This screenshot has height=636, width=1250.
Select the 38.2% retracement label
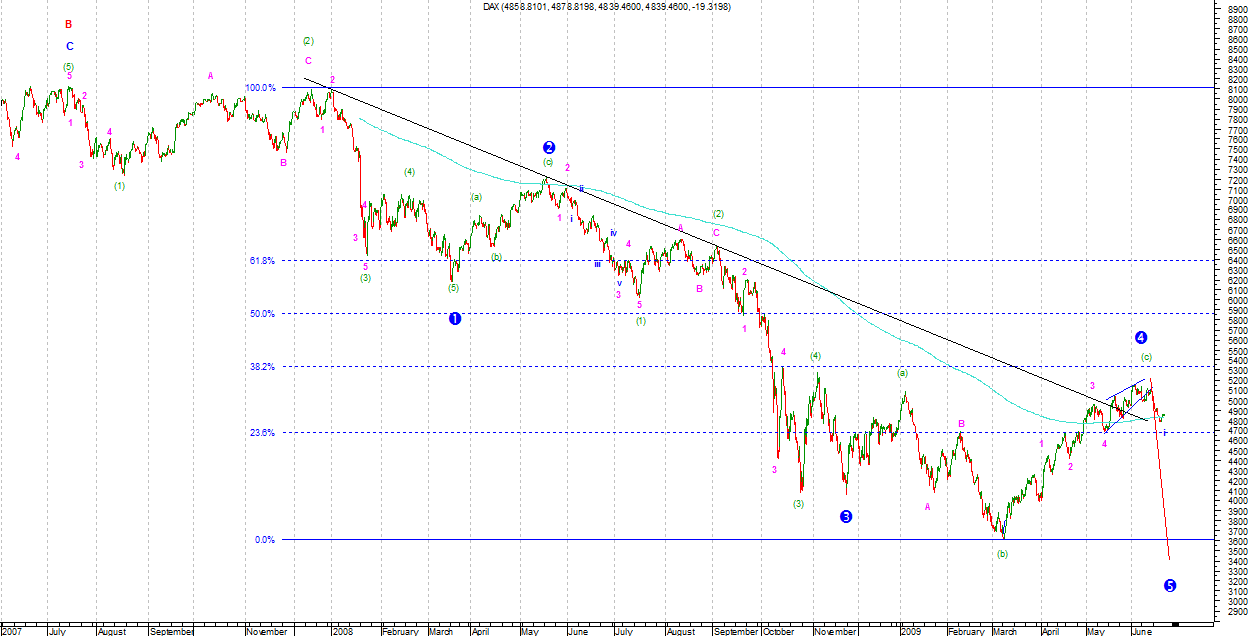pos(262,367)
